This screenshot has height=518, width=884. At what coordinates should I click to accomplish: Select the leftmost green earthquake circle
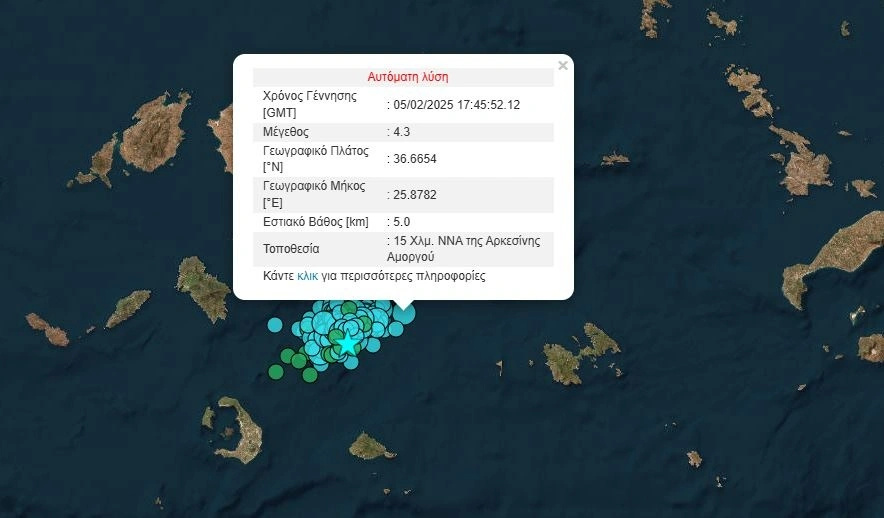point(276,372)
